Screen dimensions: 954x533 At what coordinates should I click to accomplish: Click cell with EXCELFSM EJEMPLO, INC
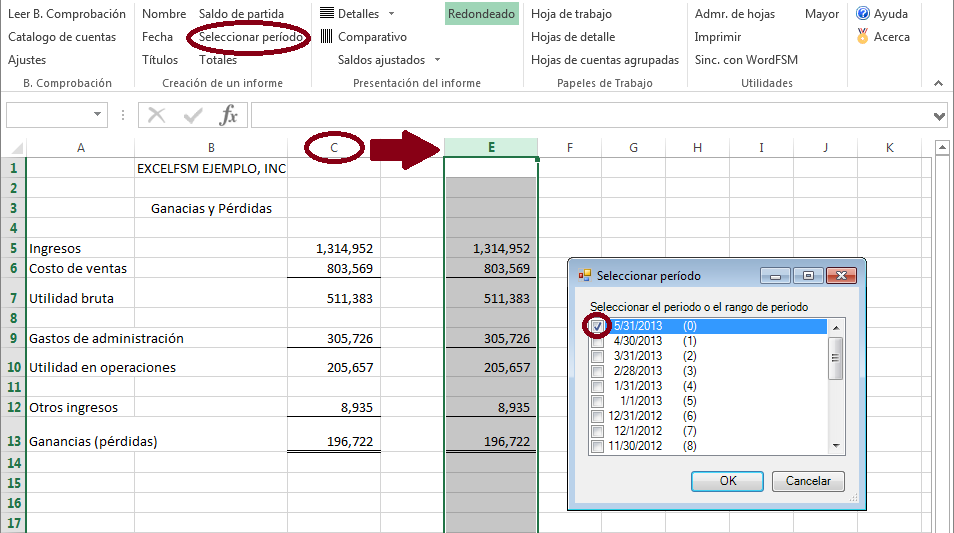click(x=211, y=169)
